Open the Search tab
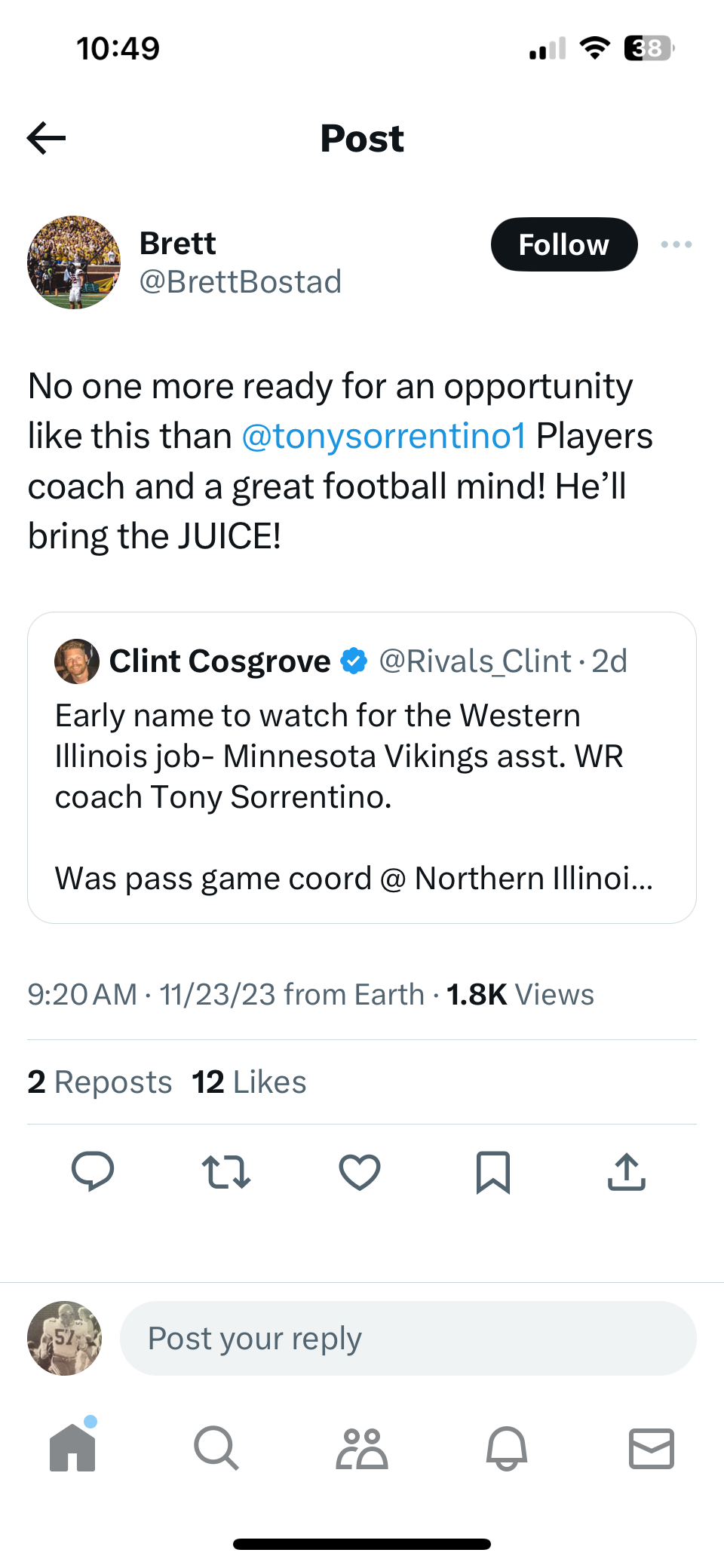724x1568 pixels. (216, 1447)
